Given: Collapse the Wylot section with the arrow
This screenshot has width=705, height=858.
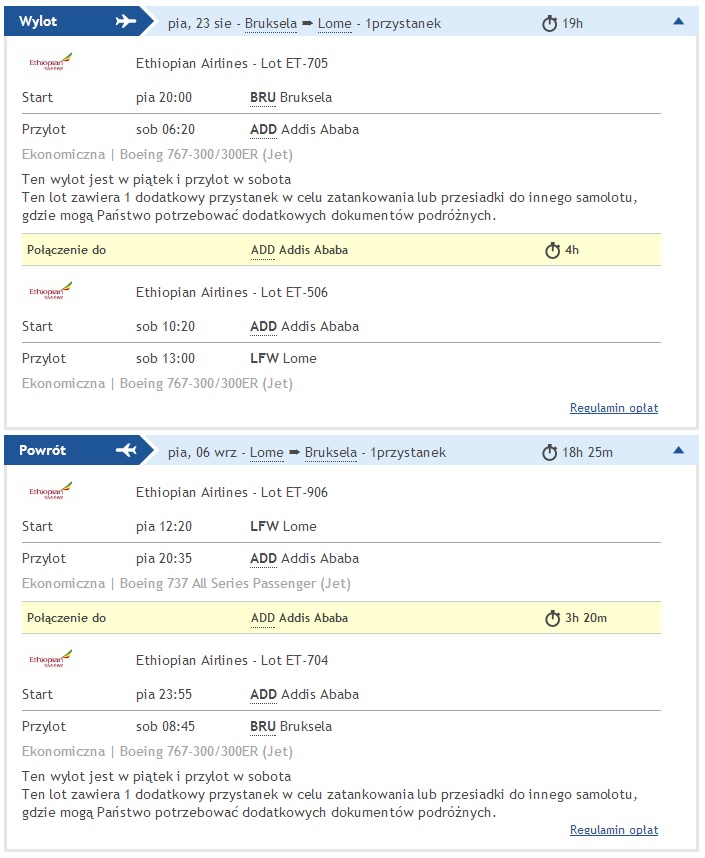Looking at the screenshot, I should (678, 21).
